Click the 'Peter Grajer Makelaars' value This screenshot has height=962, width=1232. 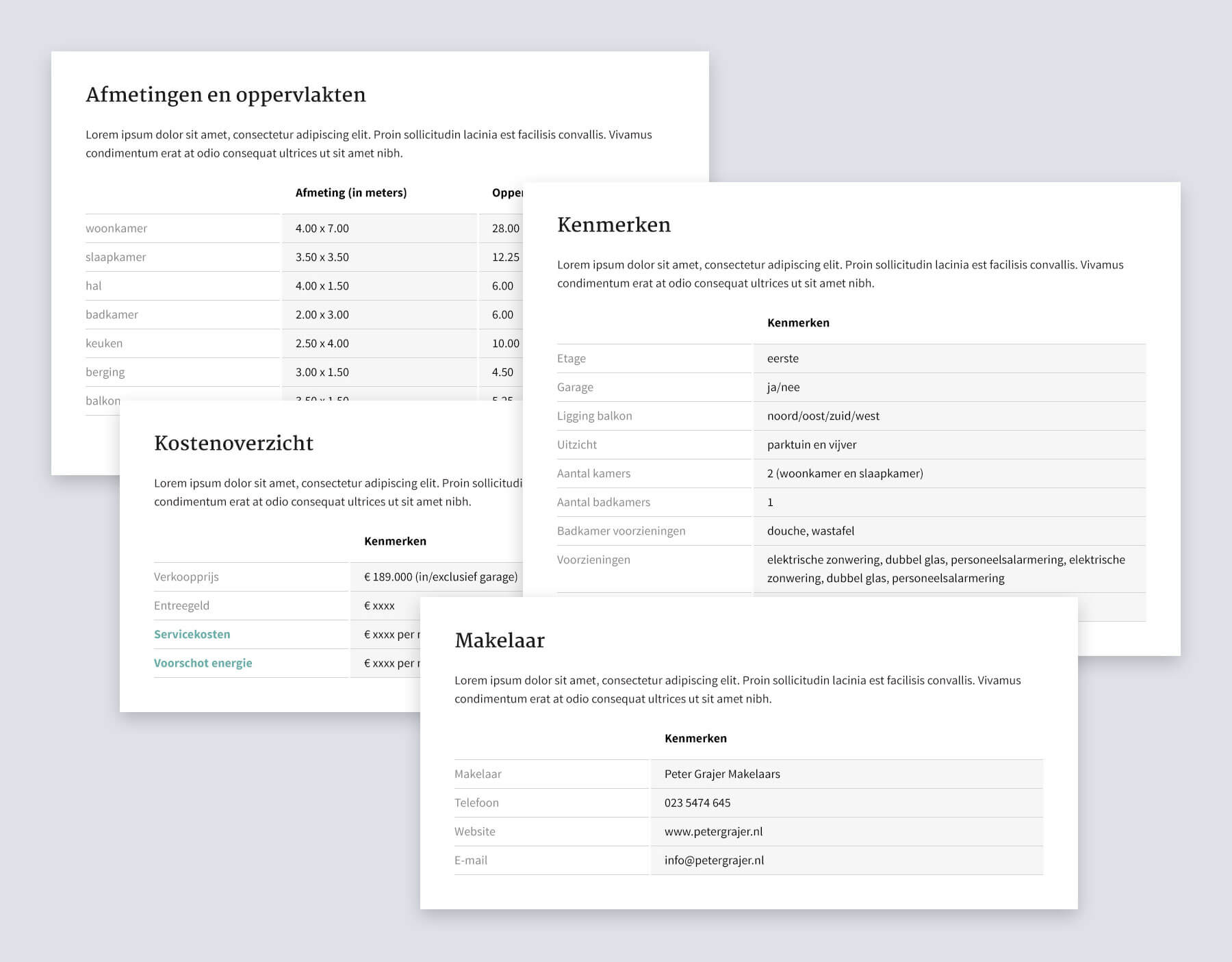point(722,774)
